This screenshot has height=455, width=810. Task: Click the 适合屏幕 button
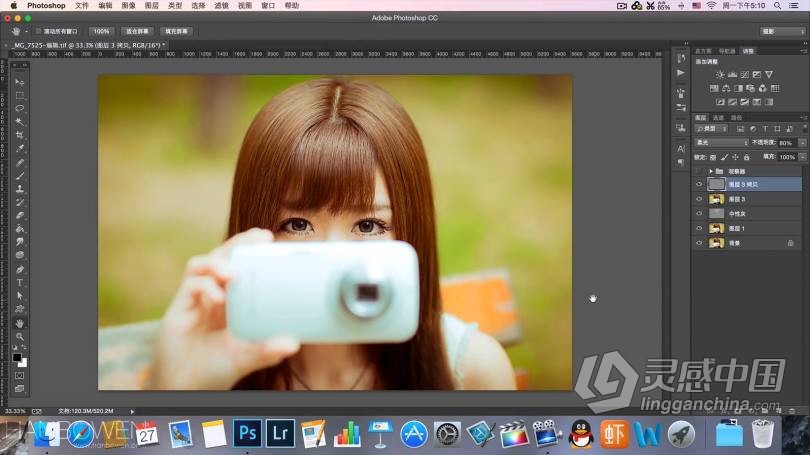pyautogui.click(x=137, y=32)
